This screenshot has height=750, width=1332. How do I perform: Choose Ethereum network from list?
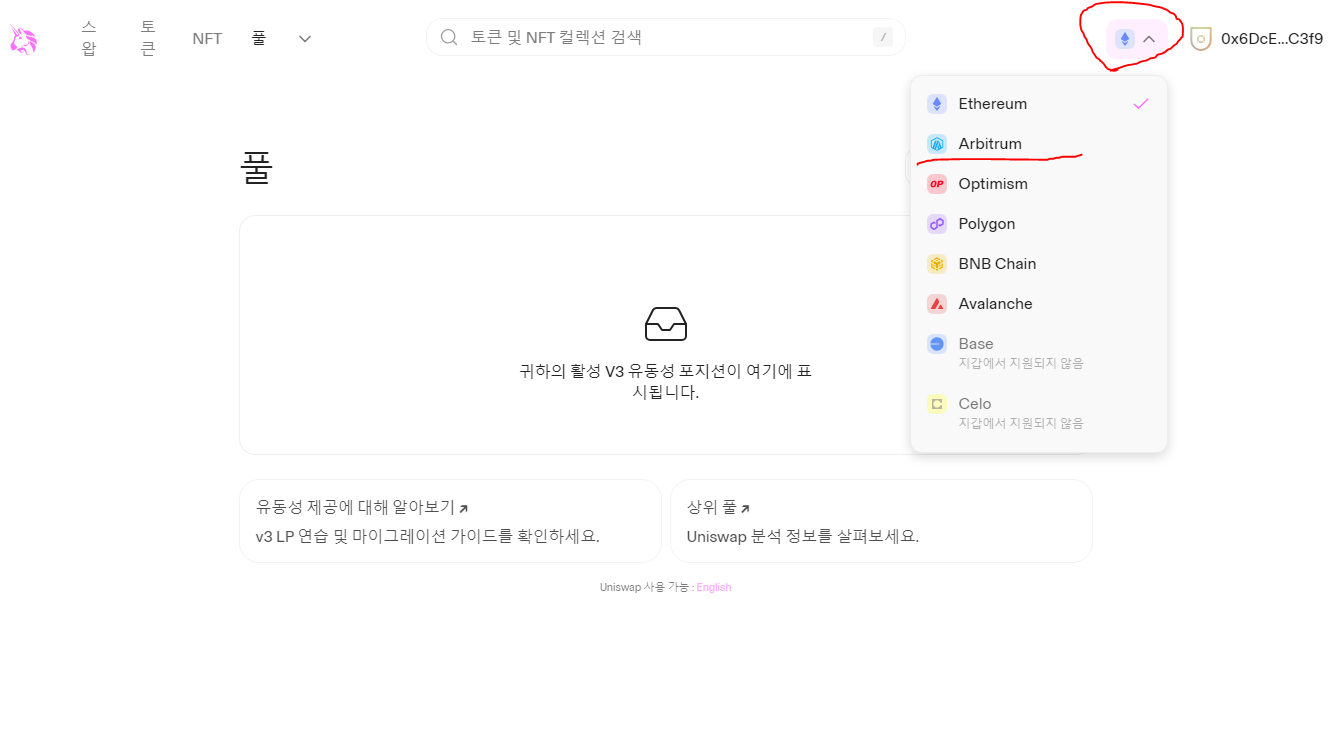pos(1039,104)
